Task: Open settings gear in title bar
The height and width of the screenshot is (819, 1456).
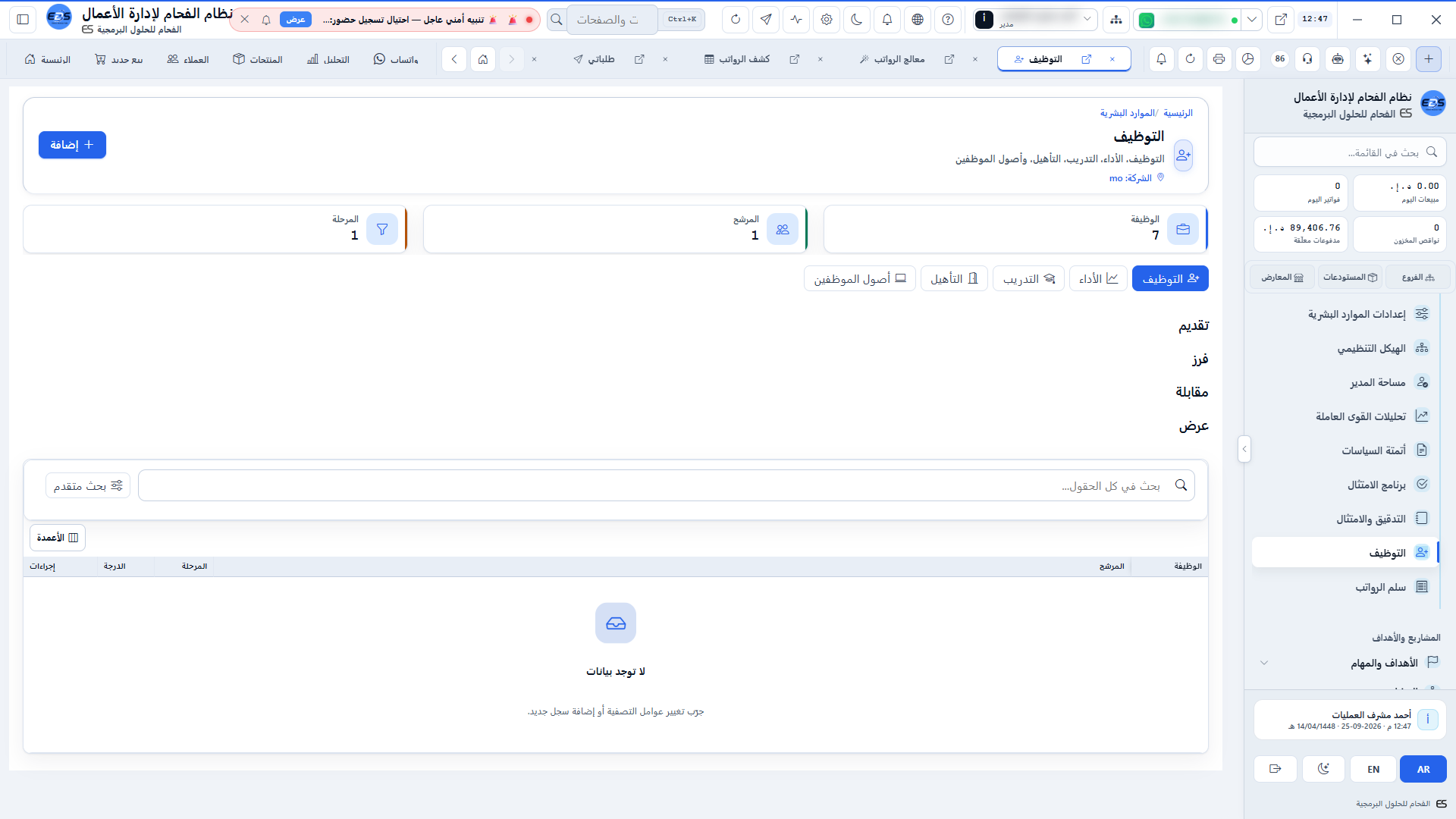Action: click(827, 20)
